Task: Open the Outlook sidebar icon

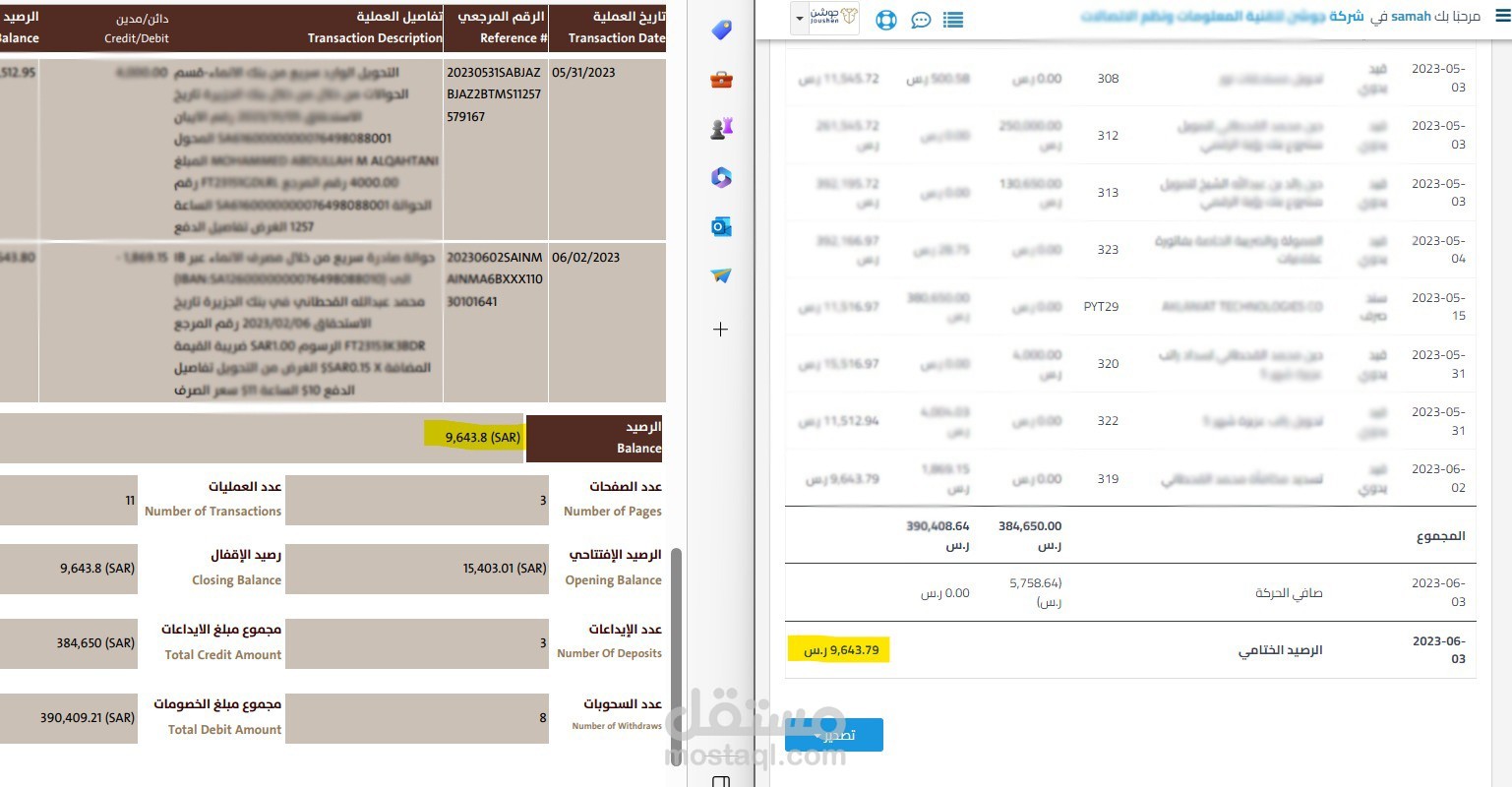Action: 721,227
